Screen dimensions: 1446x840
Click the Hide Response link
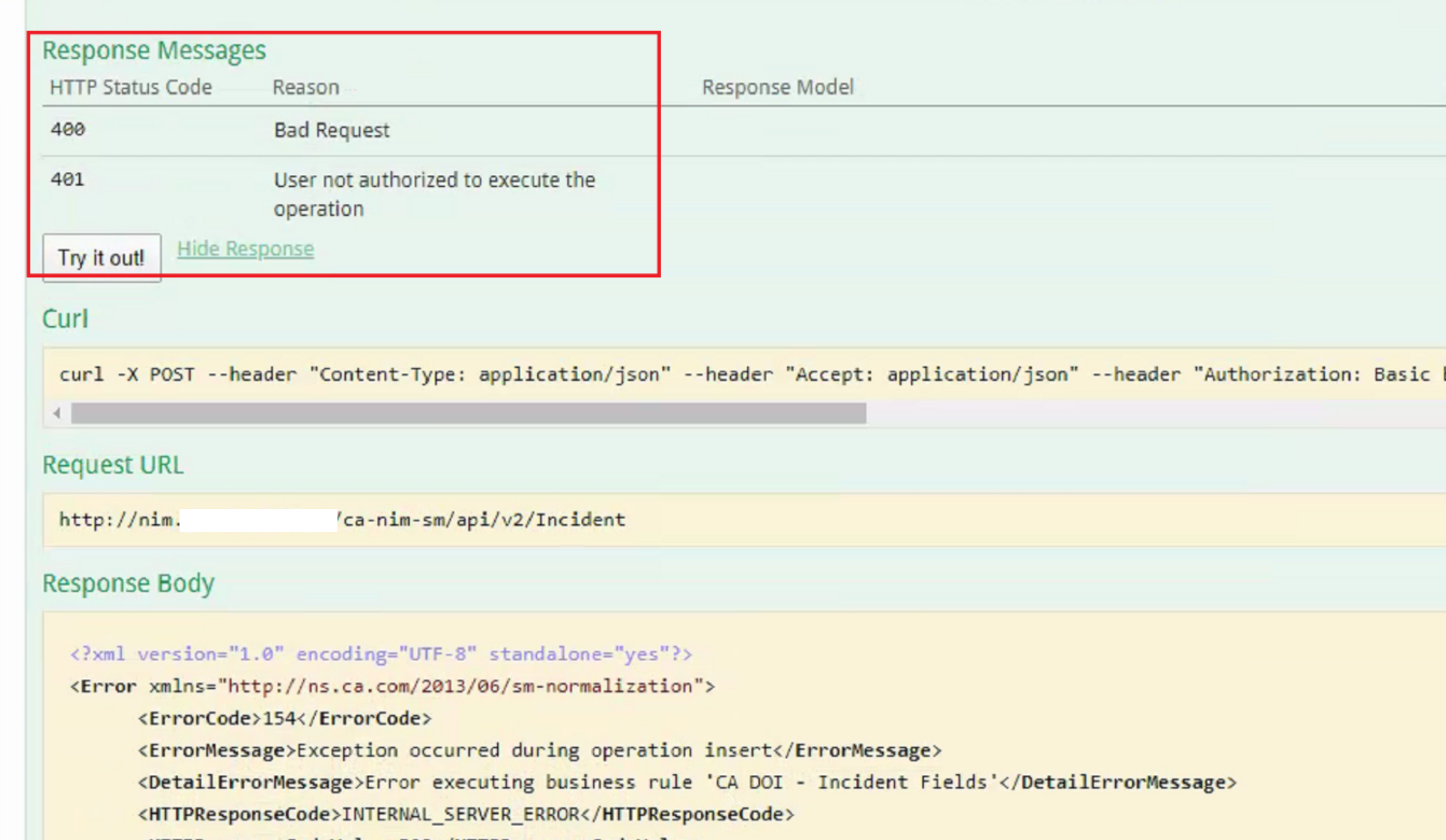(x=245, y=249)
